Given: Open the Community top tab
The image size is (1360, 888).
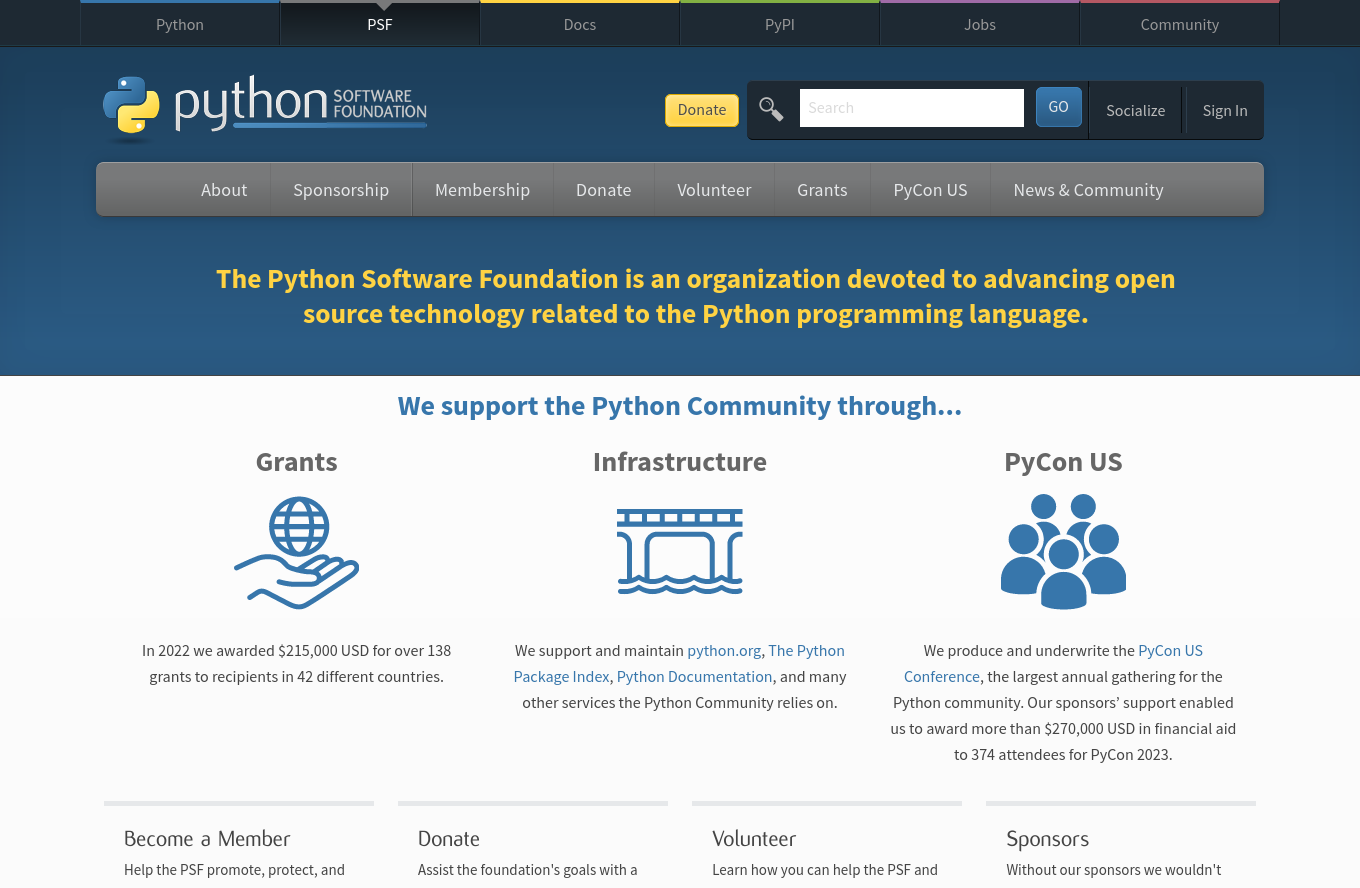Looking at the screenshot, I should pyautogui.click(x=1180, y=24).
